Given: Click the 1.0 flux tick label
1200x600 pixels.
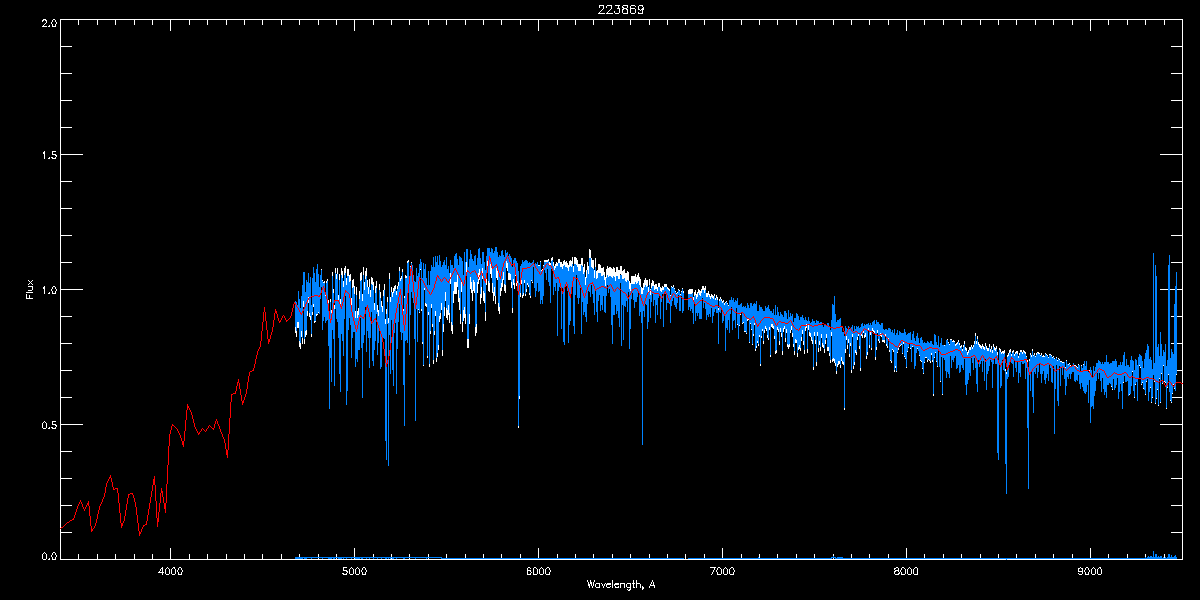Looking at the screenshot, I should tap(45, 290).
